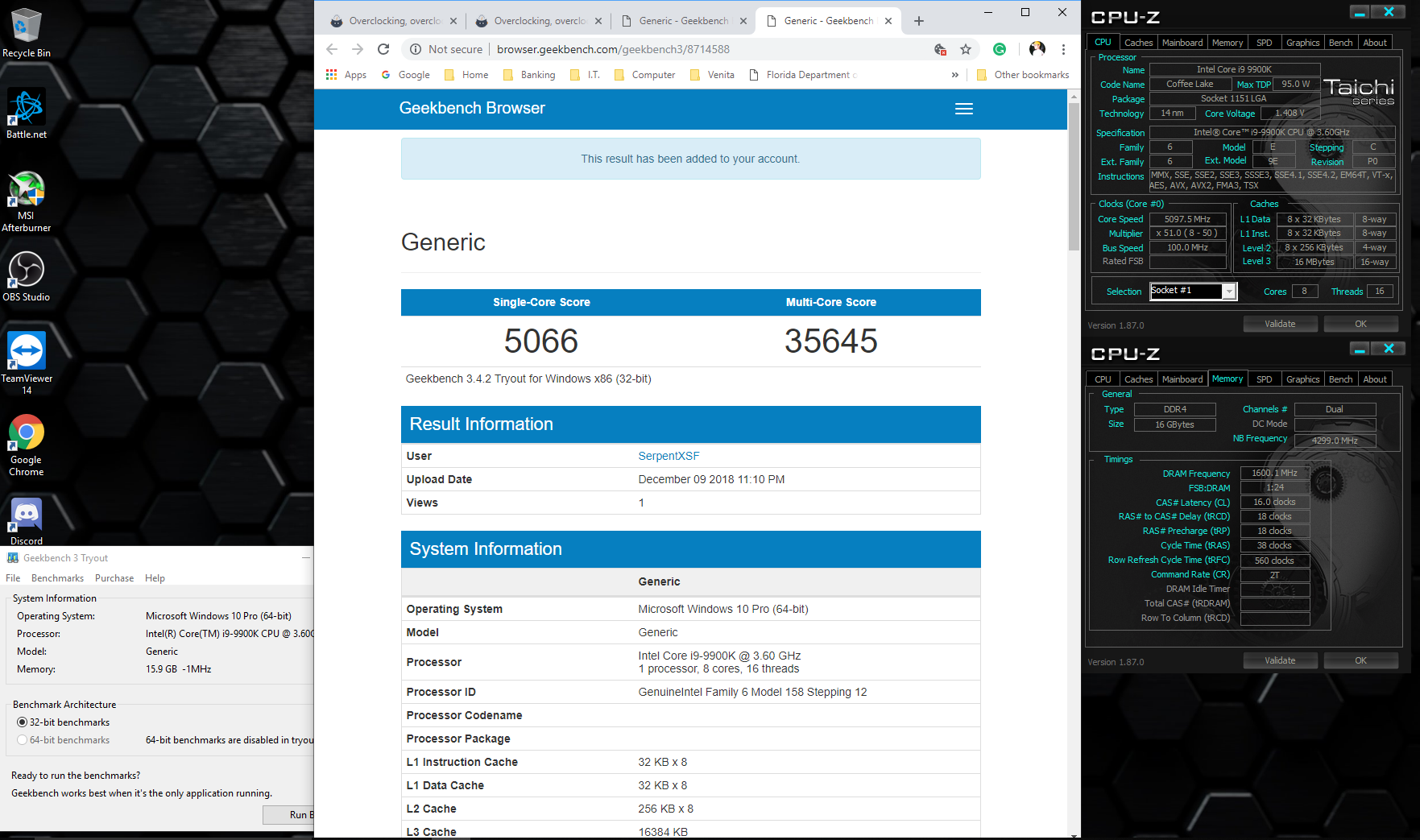Viewport: 1420px width, 840px height.
Task: Open the I.T. bookmarks folder
Action: pos(585,75)
